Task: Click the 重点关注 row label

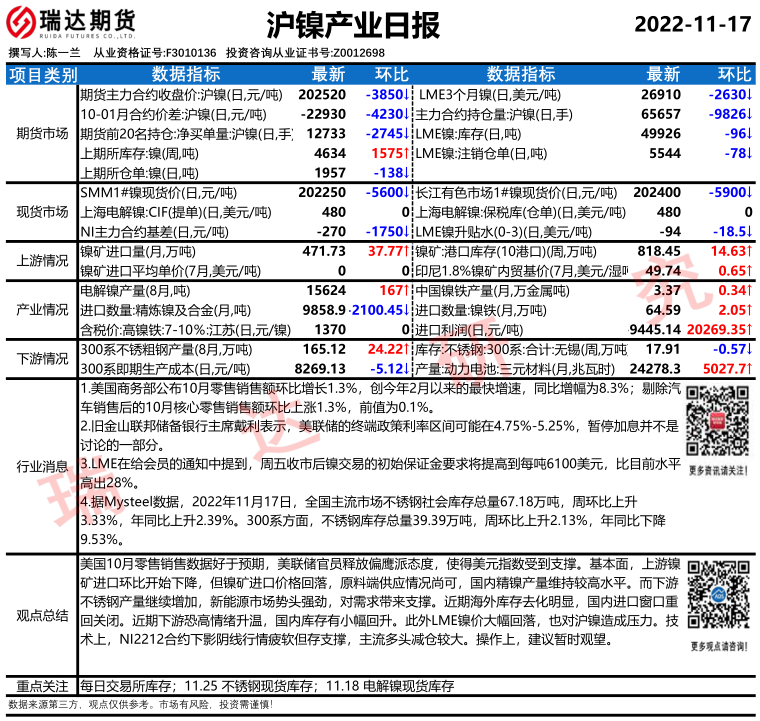Action: [41, 687]
